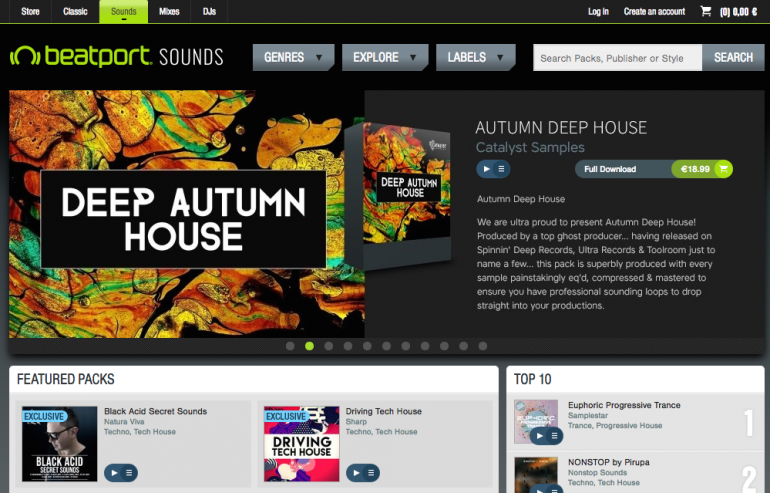Switch to the Mixes tab
The height and width of the screenshot is (493, 770).
pos(169,11)
